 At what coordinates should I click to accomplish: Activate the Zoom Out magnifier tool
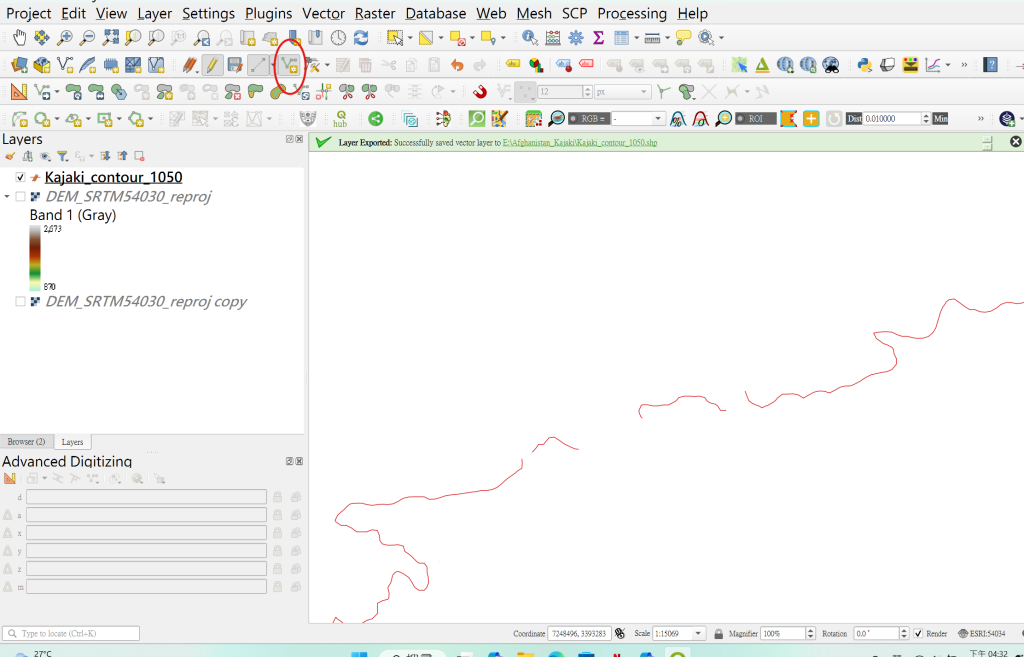coord(87,38)
